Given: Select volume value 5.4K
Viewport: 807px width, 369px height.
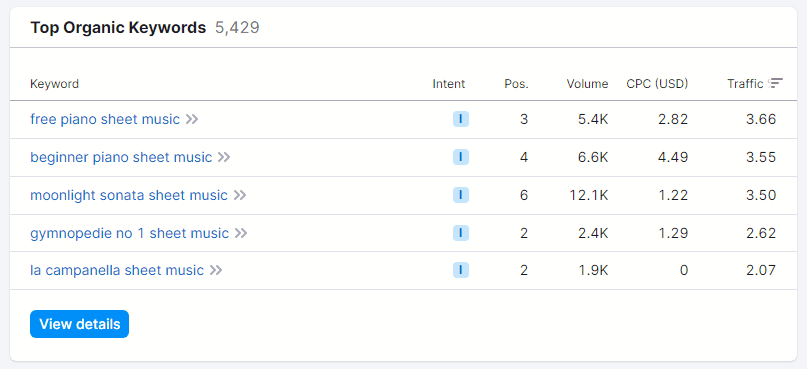Looking at the screenshot, I should (592, 119).
